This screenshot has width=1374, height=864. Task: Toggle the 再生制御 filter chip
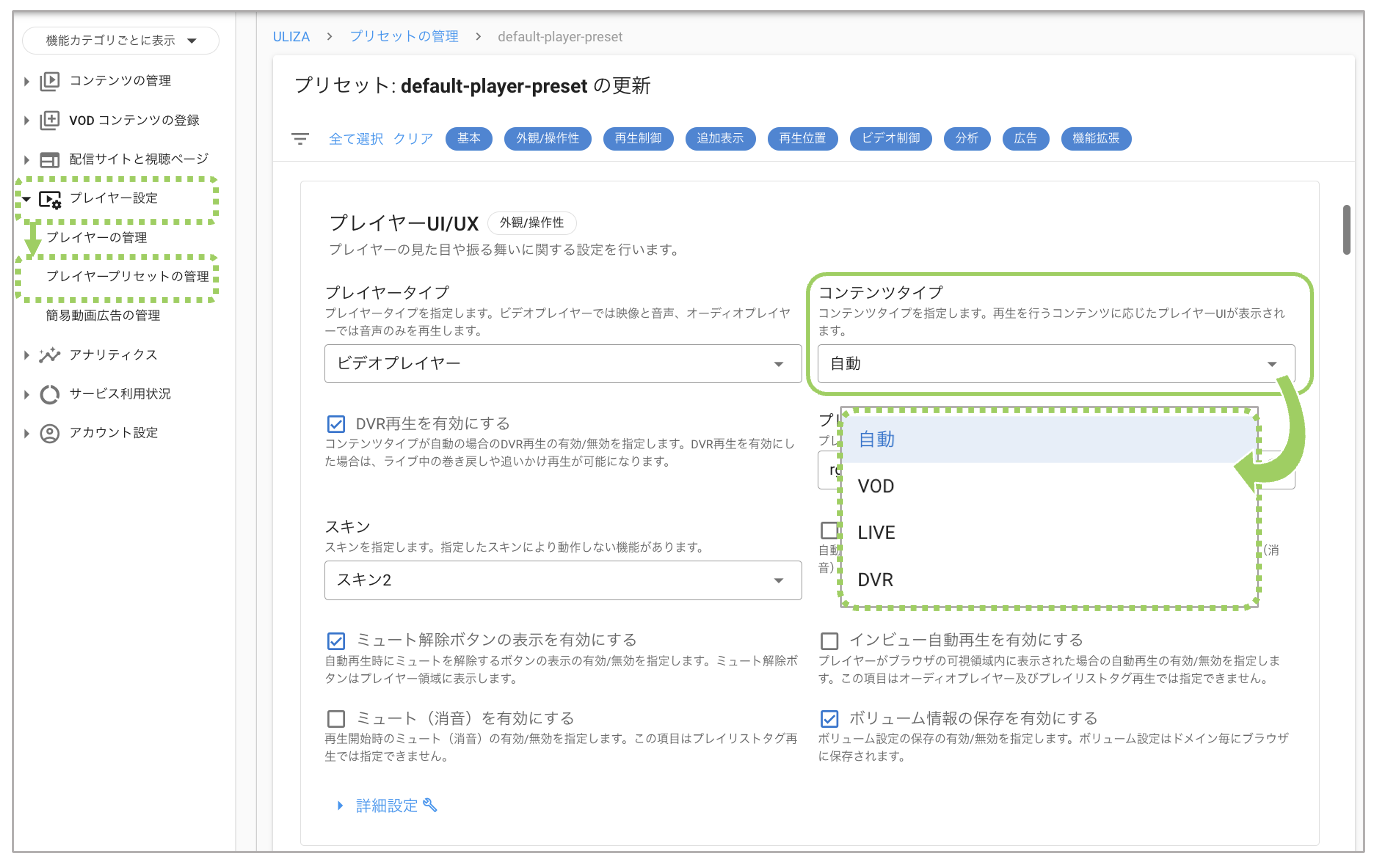pyautogui.click(x=638, y=139)
